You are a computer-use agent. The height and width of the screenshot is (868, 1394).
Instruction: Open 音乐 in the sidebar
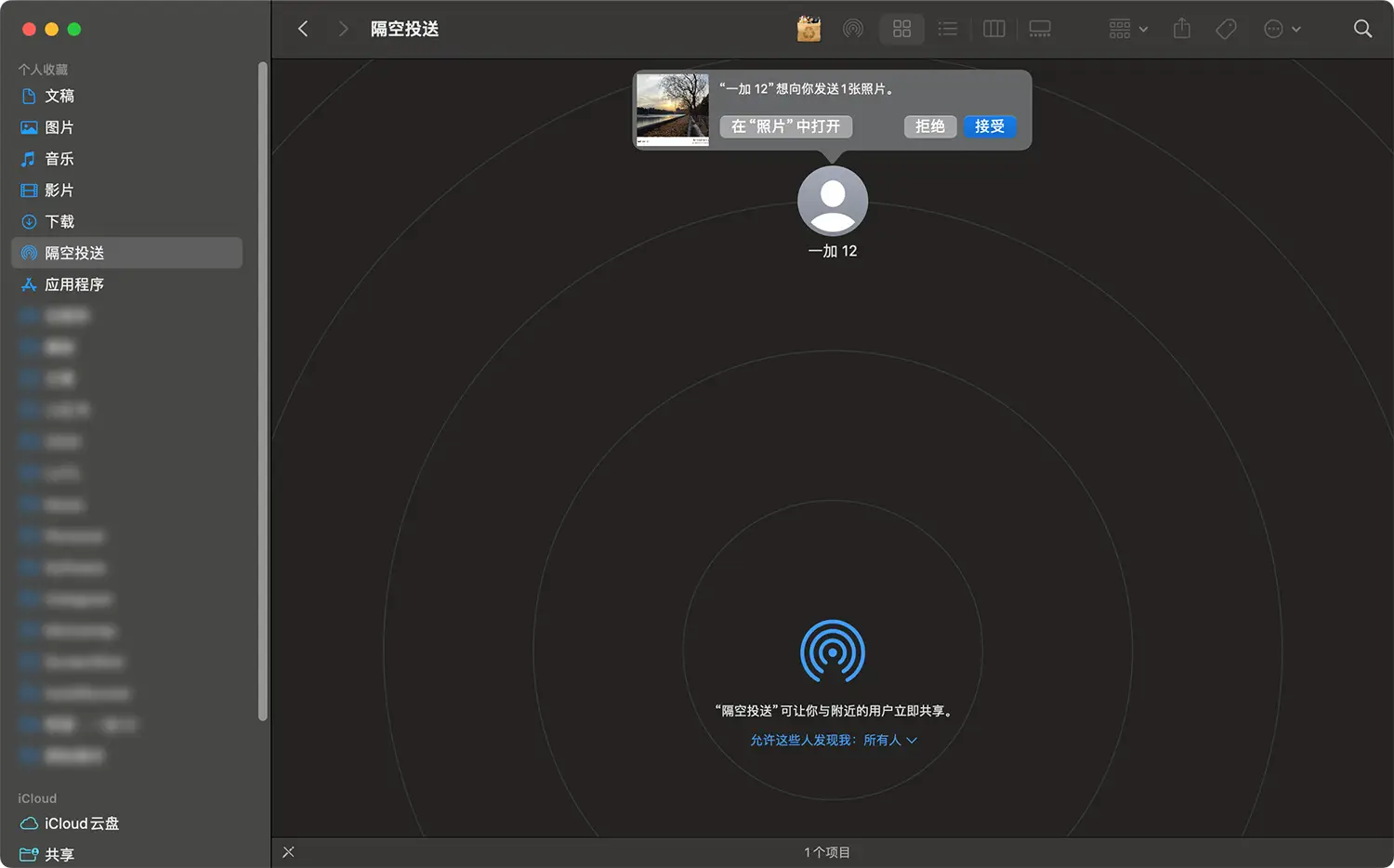point(126,159)
